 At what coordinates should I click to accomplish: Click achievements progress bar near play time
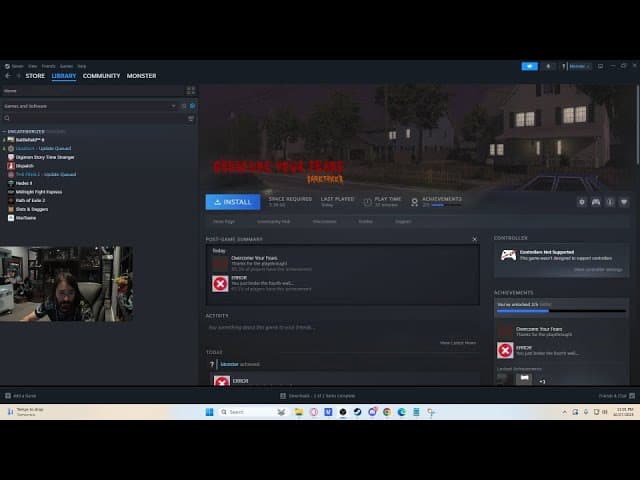click(x=446, y=205)
